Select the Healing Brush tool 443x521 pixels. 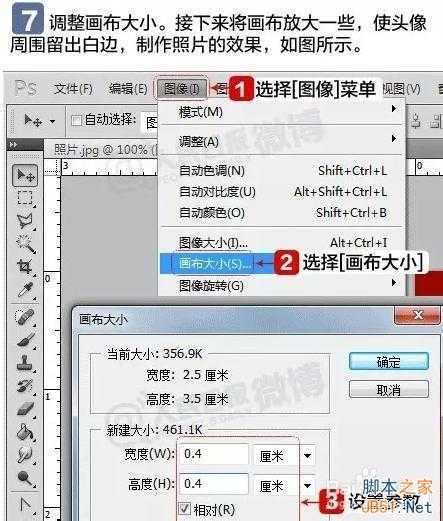pos(25,317)
